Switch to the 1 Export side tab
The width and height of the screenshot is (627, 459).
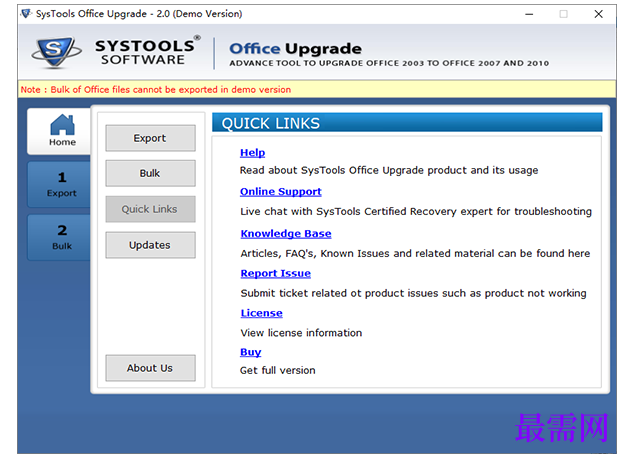pos(59,184)
